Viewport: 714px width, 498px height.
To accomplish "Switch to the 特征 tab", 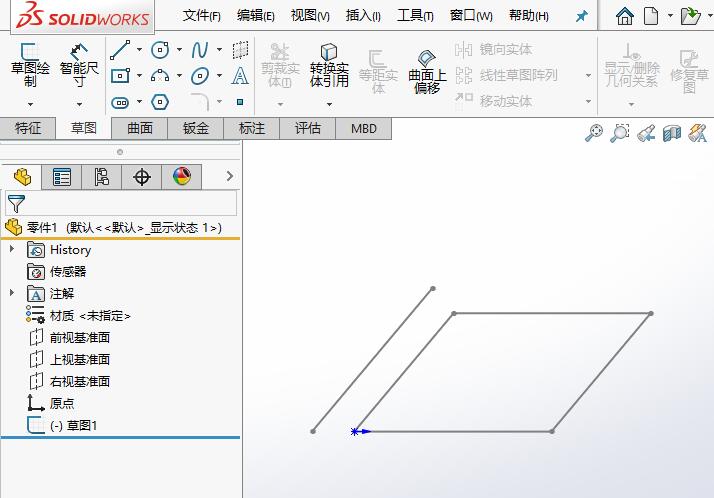I will point(28,128).
